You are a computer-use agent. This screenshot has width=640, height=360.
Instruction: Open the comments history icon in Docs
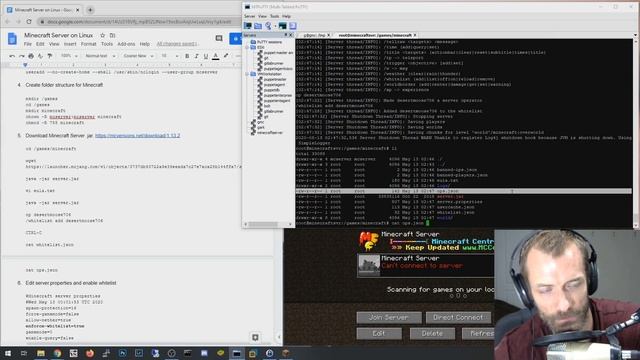(x=219, y=38)
